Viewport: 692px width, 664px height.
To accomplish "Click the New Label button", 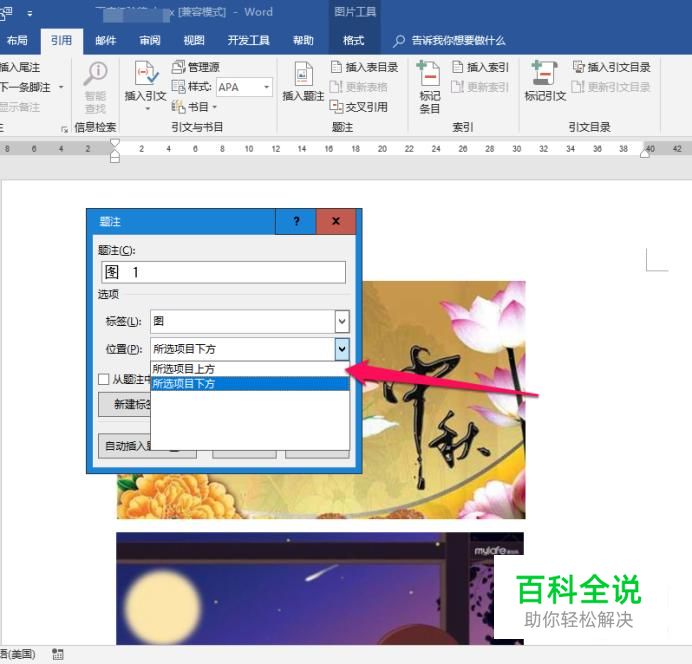I will click(x=125, y=404).
